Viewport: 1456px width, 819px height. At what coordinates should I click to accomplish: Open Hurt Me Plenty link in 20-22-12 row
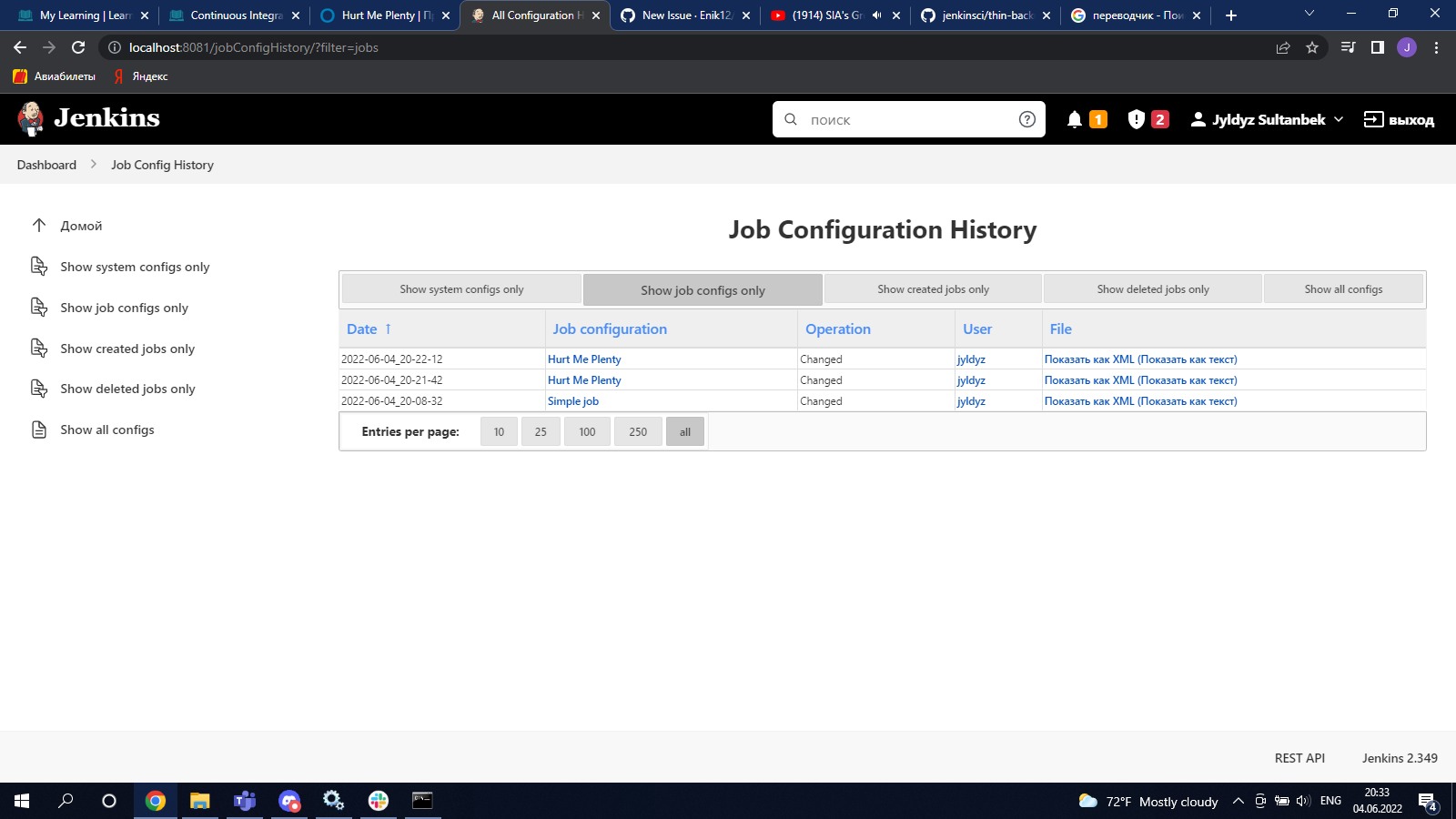[584, 359]
